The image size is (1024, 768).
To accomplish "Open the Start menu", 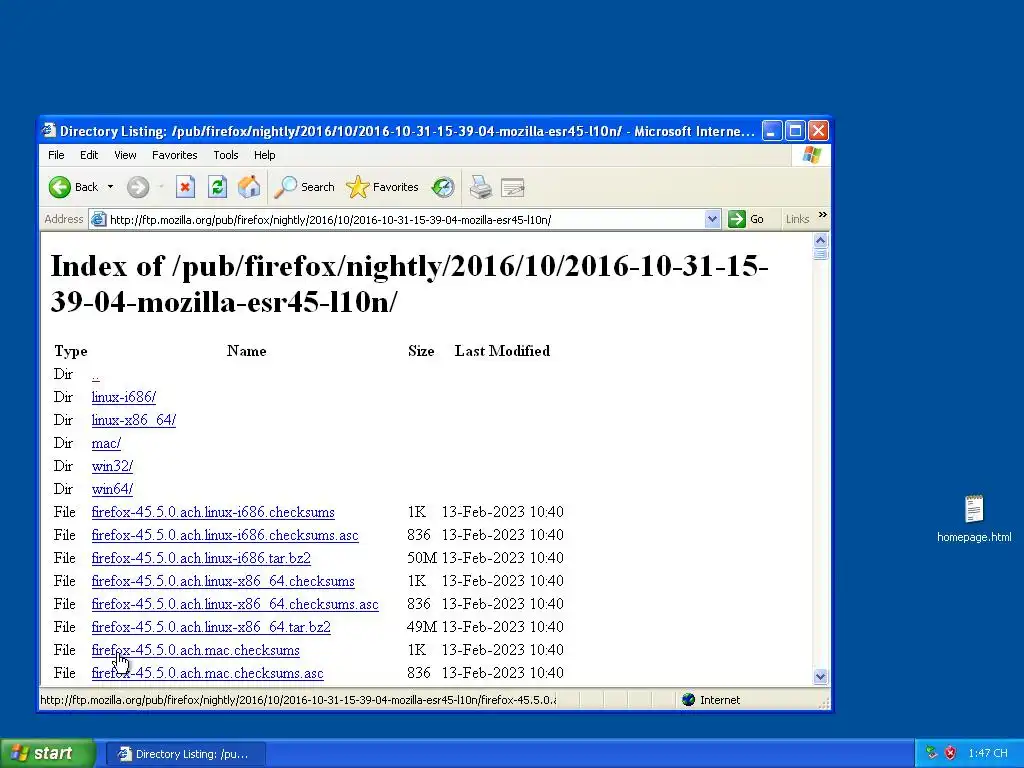I will [47, 754].
